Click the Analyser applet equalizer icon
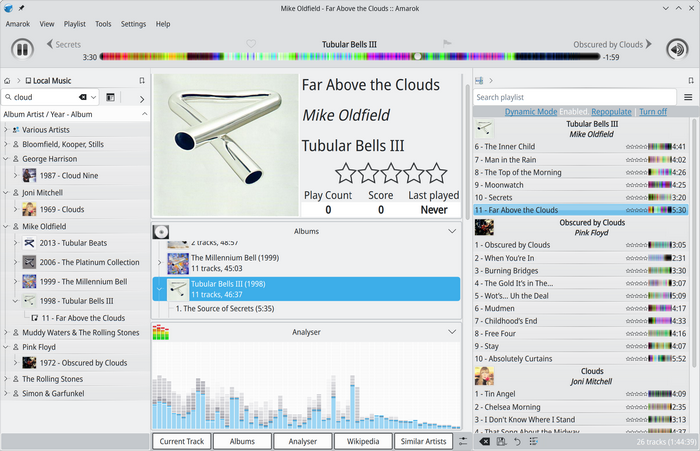This screenshot has height=451, width=700. [161, 332]
